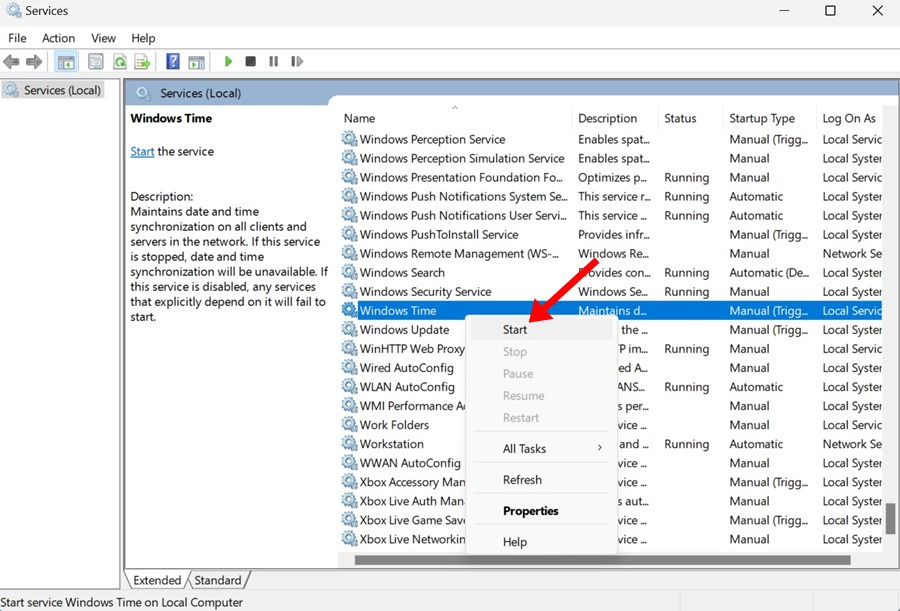Click the horizontal scrollbar of services list
900x611 pixels.
point(602,560)
